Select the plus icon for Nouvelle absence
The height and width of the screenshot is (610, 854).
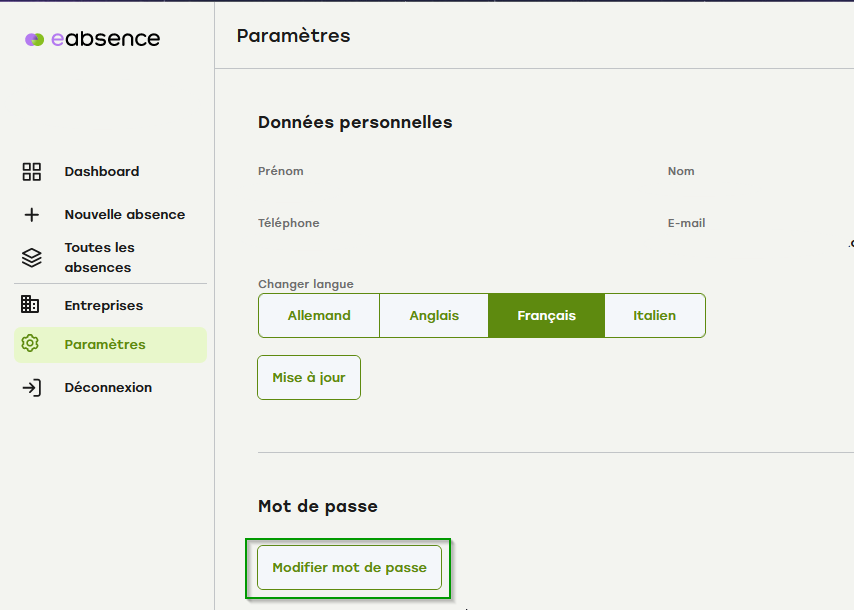tap(32, 214)
